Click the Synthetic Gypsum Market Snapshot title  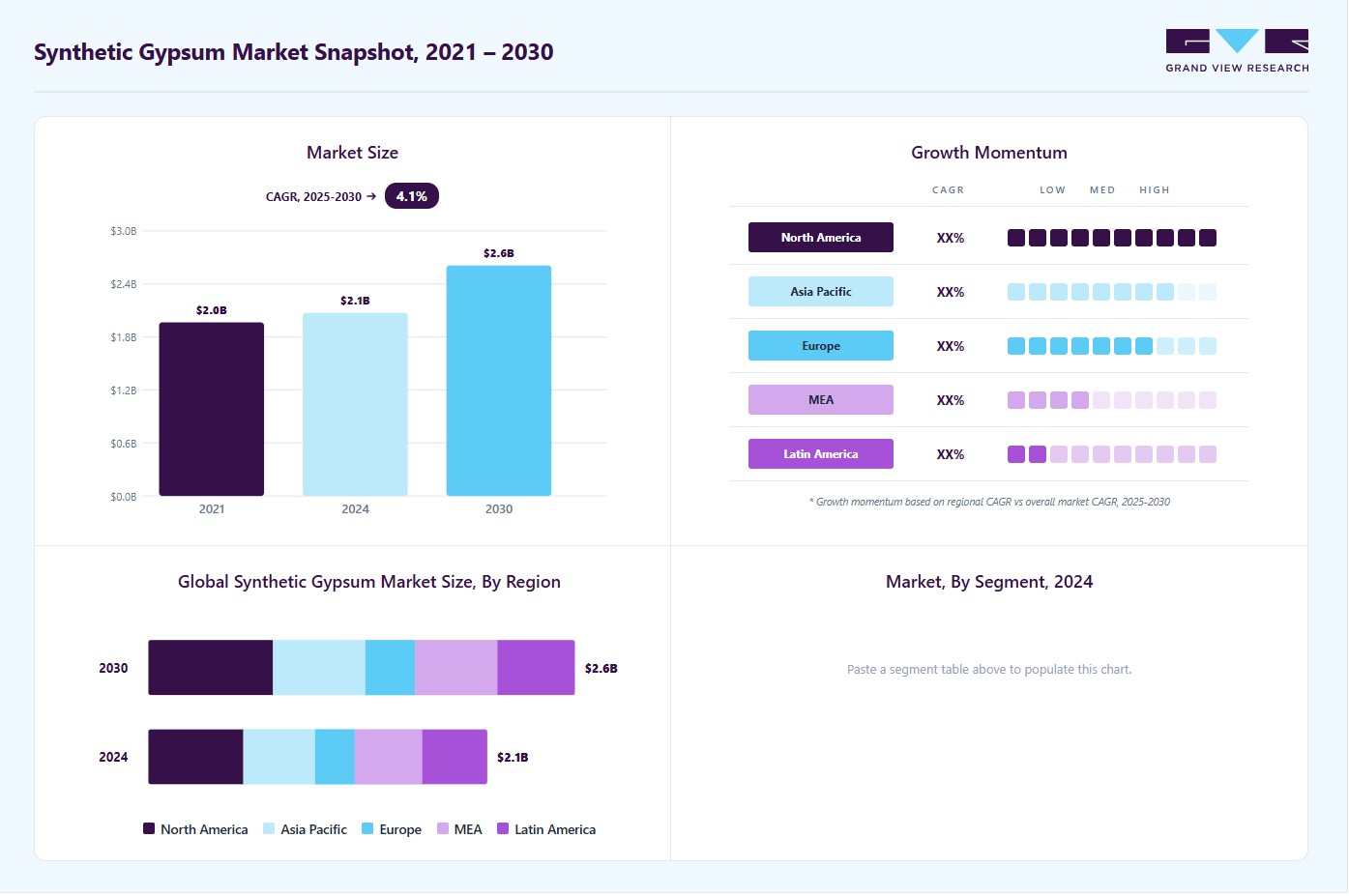pos(294,52)
